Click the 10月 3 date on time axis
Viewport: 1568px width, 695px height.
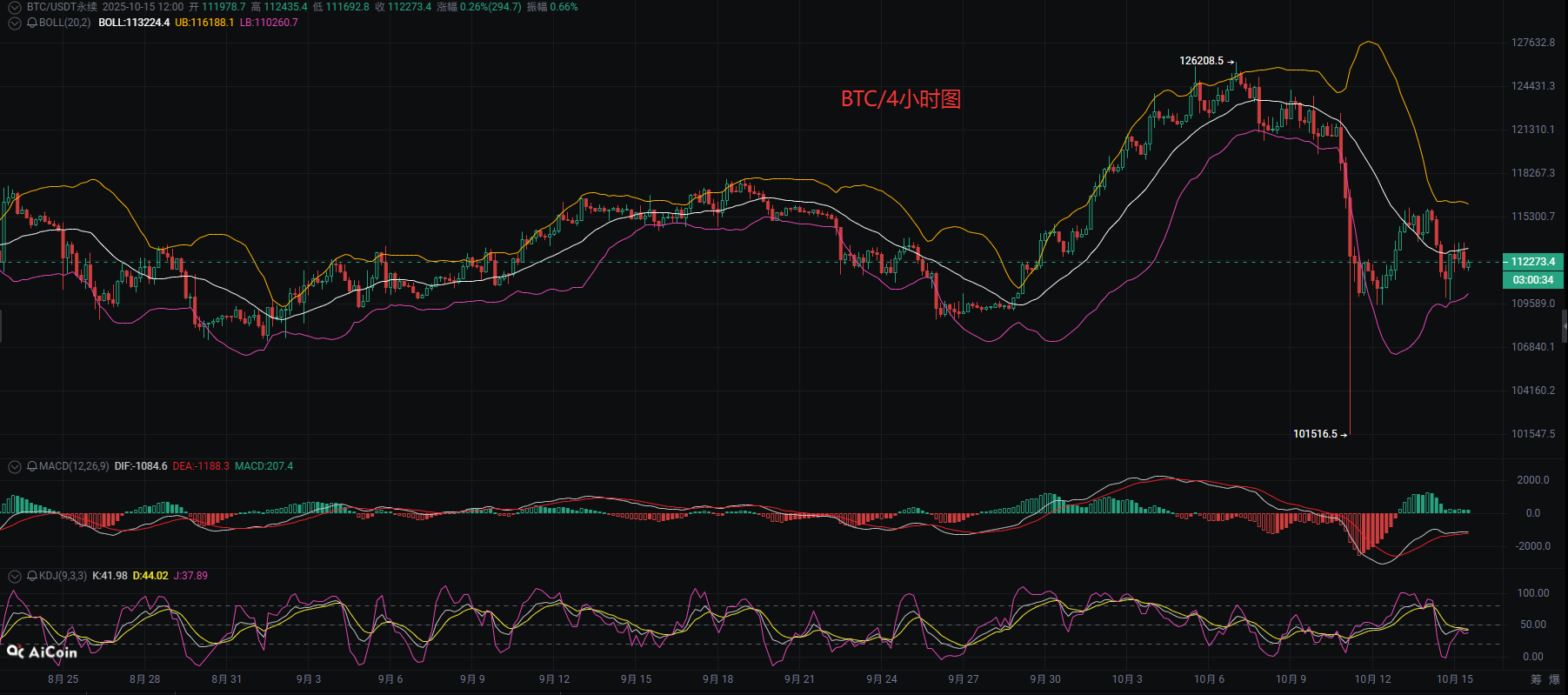coord(1127,679)
